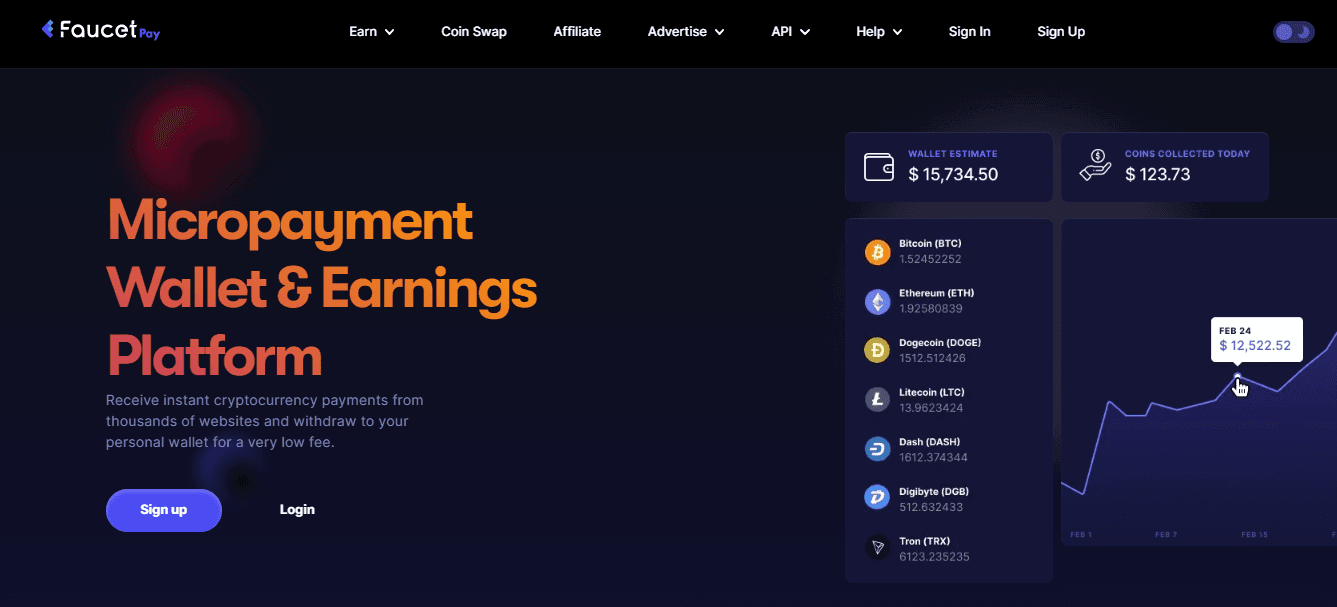This screenshot has height=607, width=1337.
Task: Toggle the dark mode switch
Action: click(1293, 31)
